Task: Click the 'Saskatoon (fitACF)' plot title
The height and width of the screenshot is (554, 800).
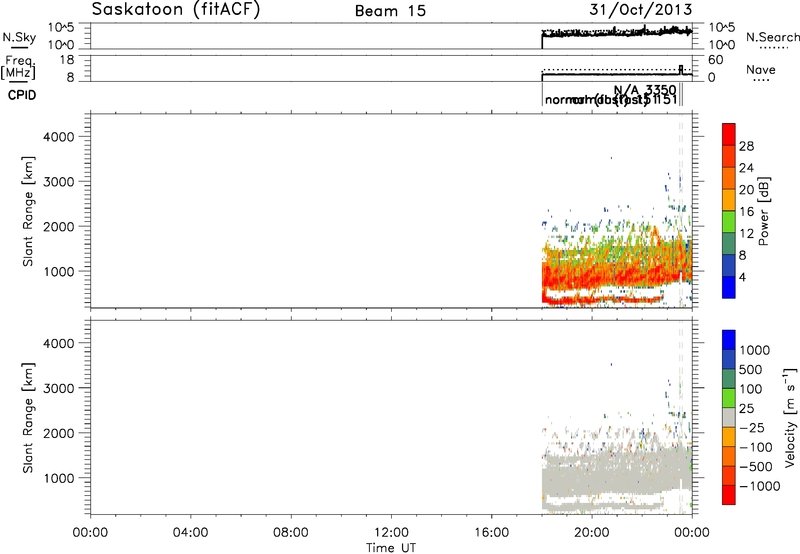Action: pyautogui.click(x=176, y=10)
